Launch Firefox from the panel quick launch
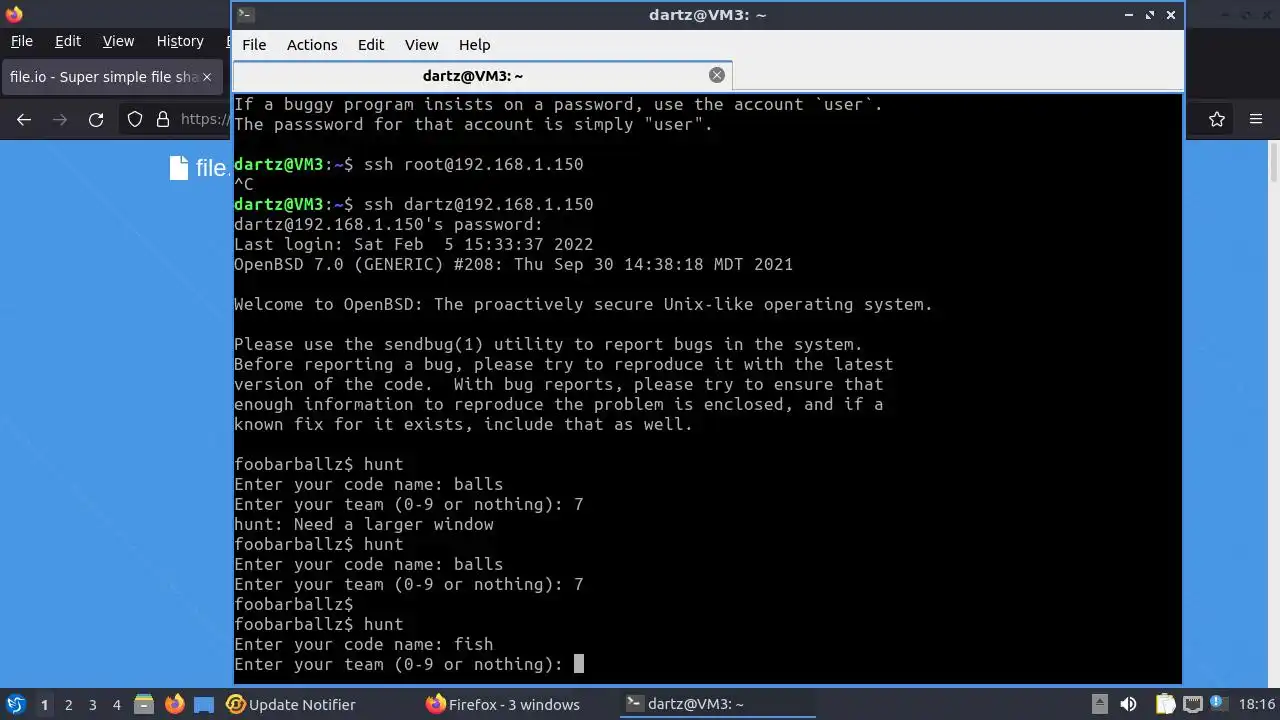Screen dimensions: 1280x720 click(x=174, y=704)
